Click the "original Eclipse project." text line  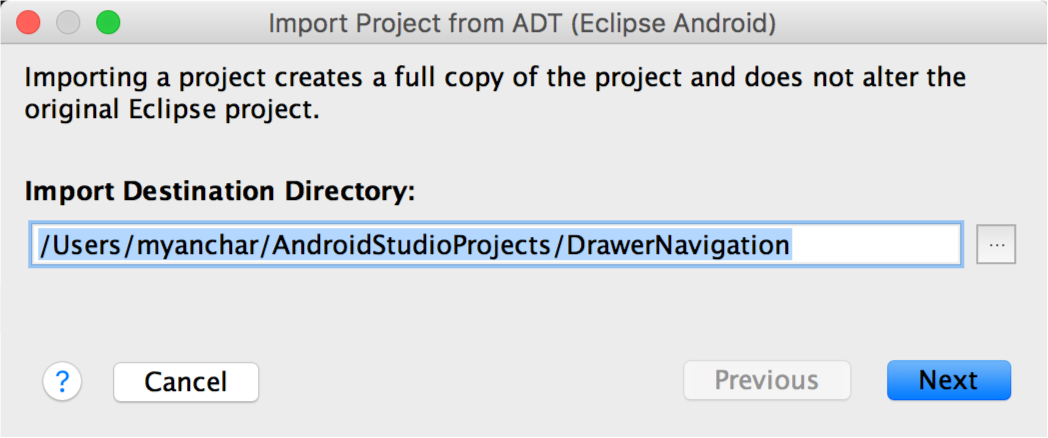(x=171, y=110)
